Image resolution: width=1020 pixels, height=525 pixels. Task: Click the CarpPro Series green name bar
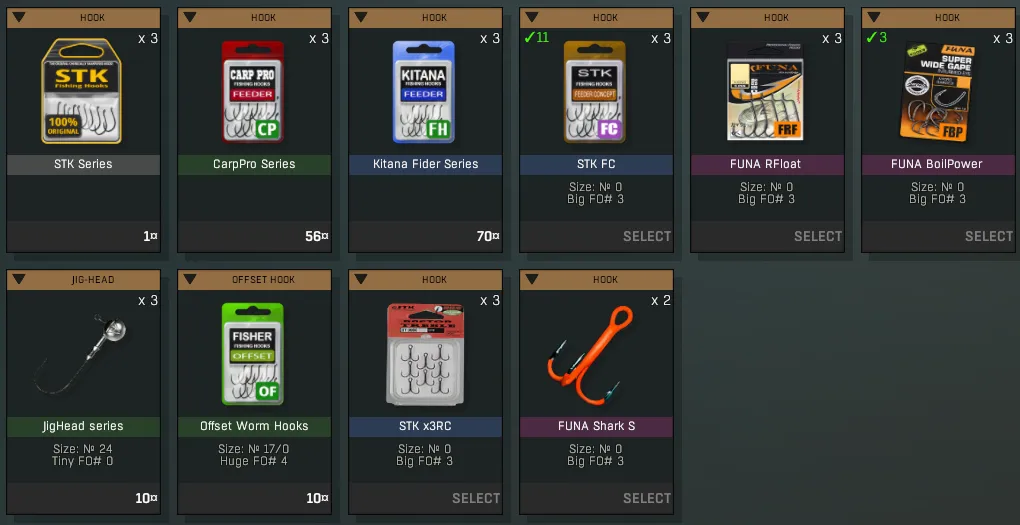click(254, 165)
